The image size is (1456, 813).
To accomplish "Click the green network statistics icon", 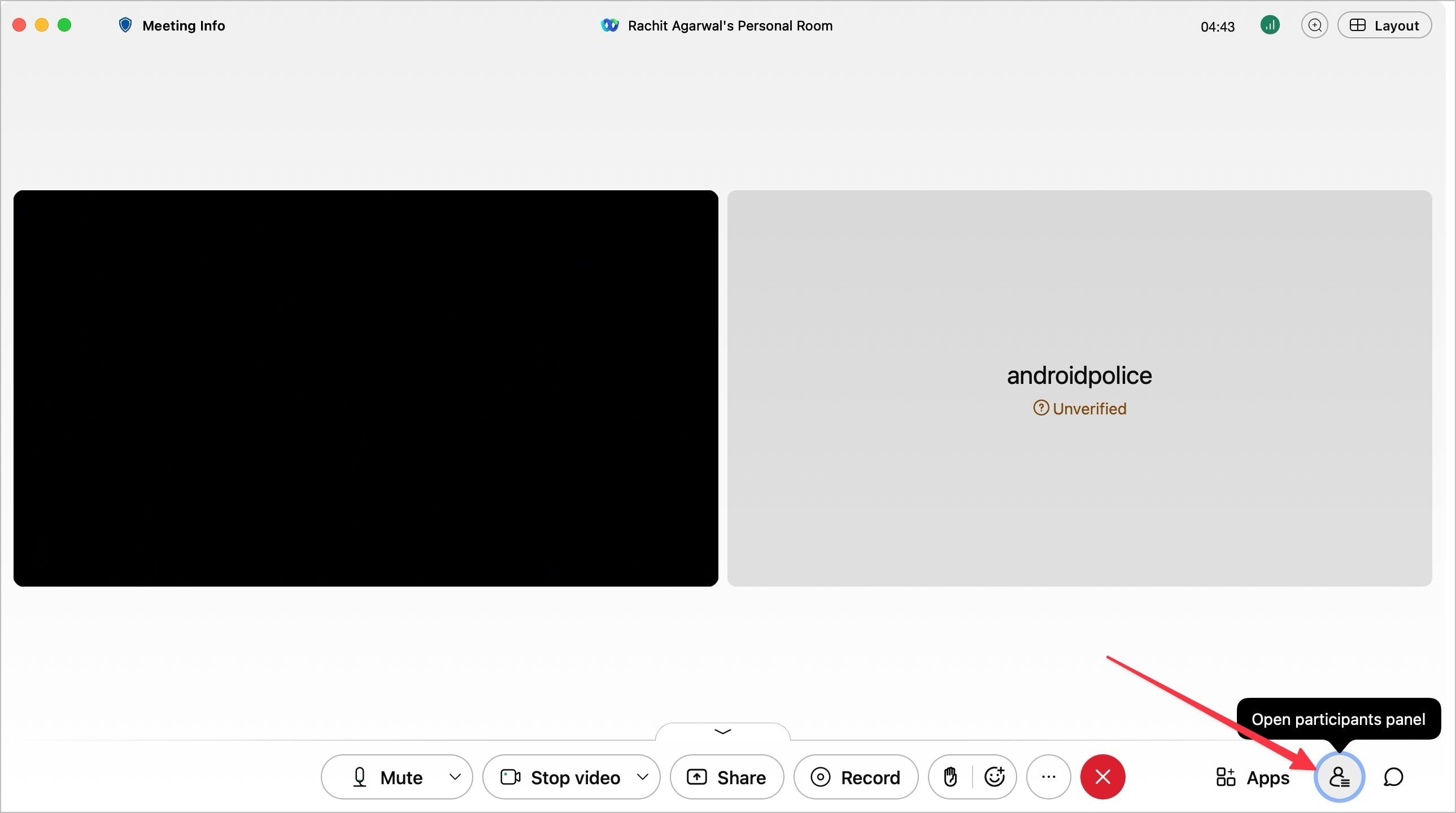I will point(1270,25).
